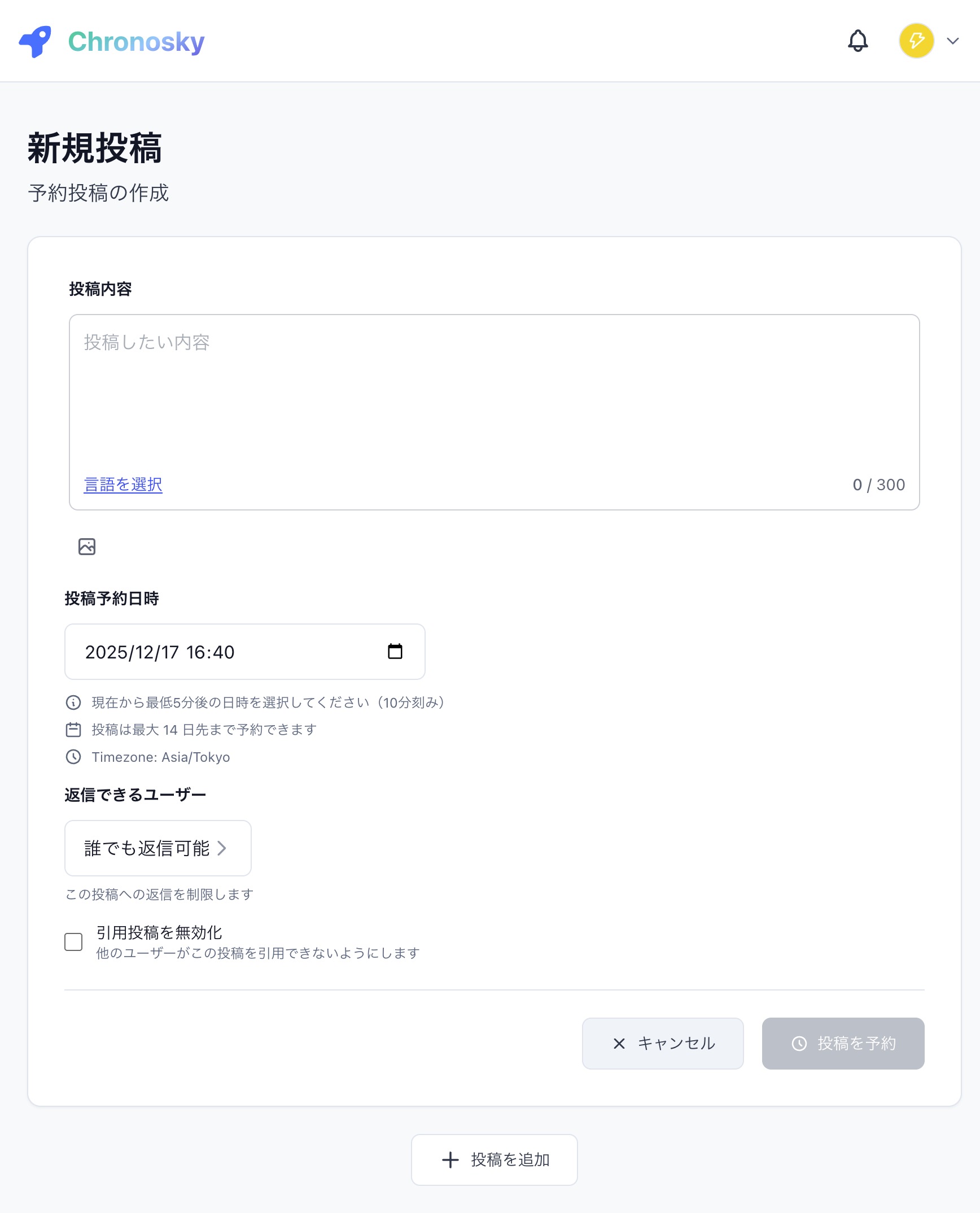Viewport: 980px width, 1213px height.
Task: Click the 0 / 300 character counter
Action: [878, 485]
